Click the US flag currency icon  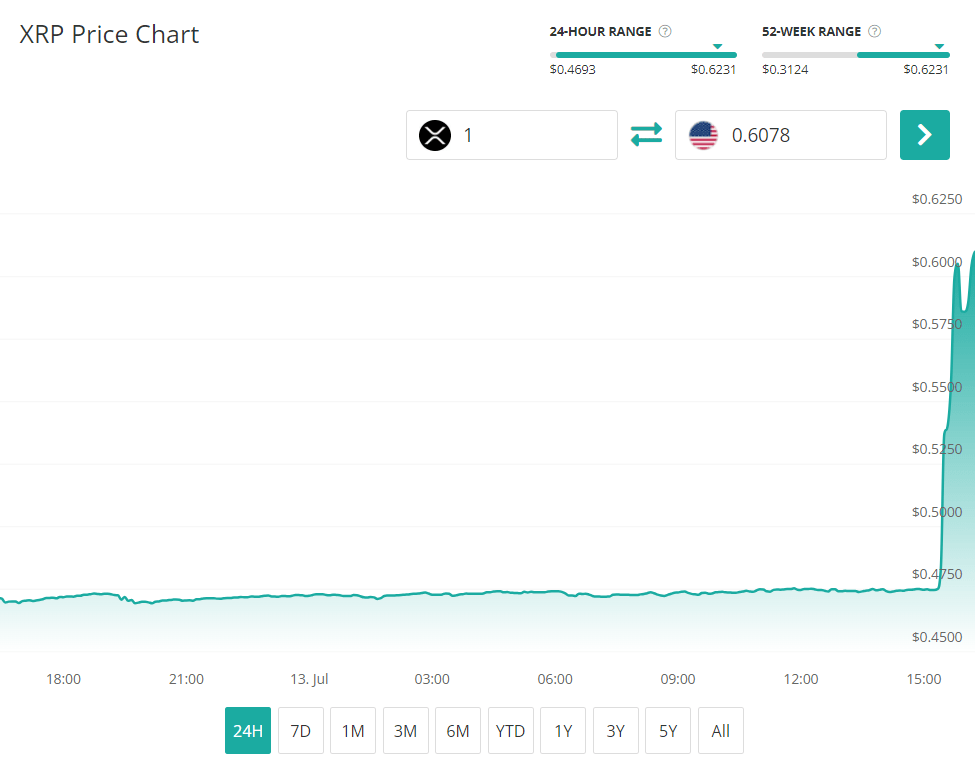point(703,135)
